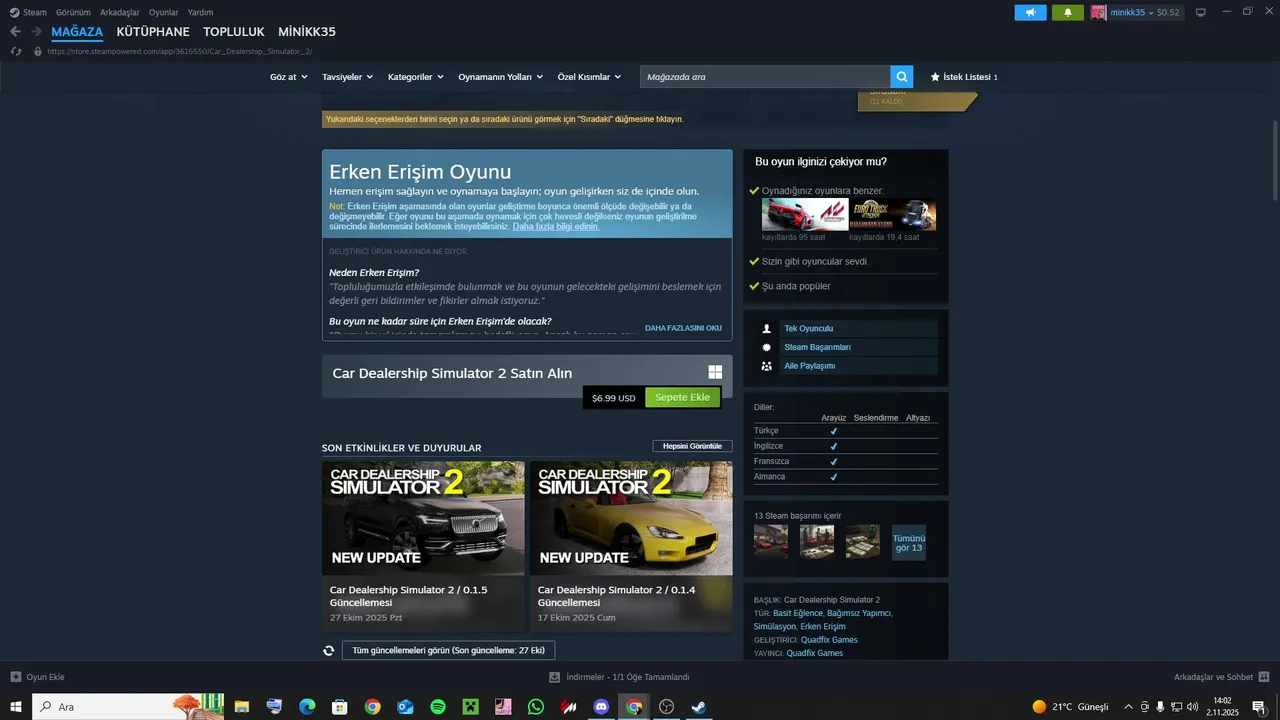Open the Windows notification center icon
Image resolution: width=1280 pixels, height=720 pixels.
[x=1258, y=707]
